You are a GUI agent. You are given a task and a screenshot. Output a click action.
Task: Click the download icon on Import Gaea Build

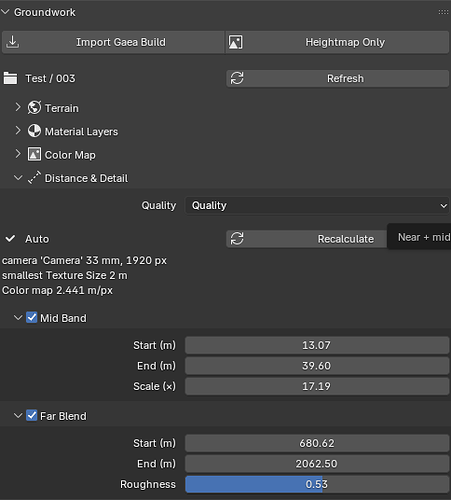[x=13, y=42]
